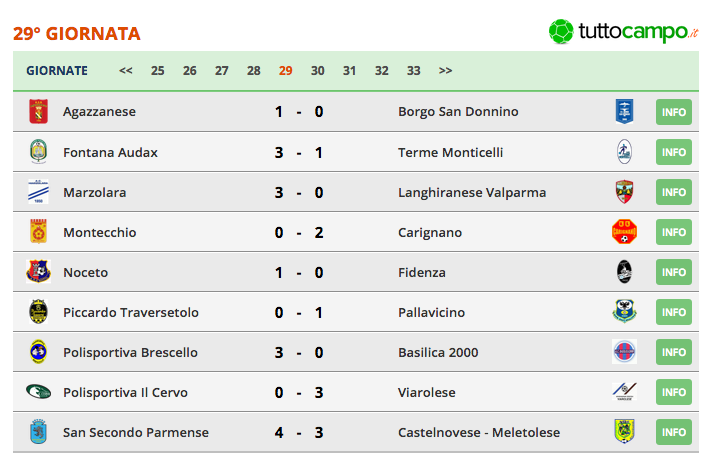Select the Castelnovese - Meletolese yellow crest
The image size is (711, 463).
624,432
